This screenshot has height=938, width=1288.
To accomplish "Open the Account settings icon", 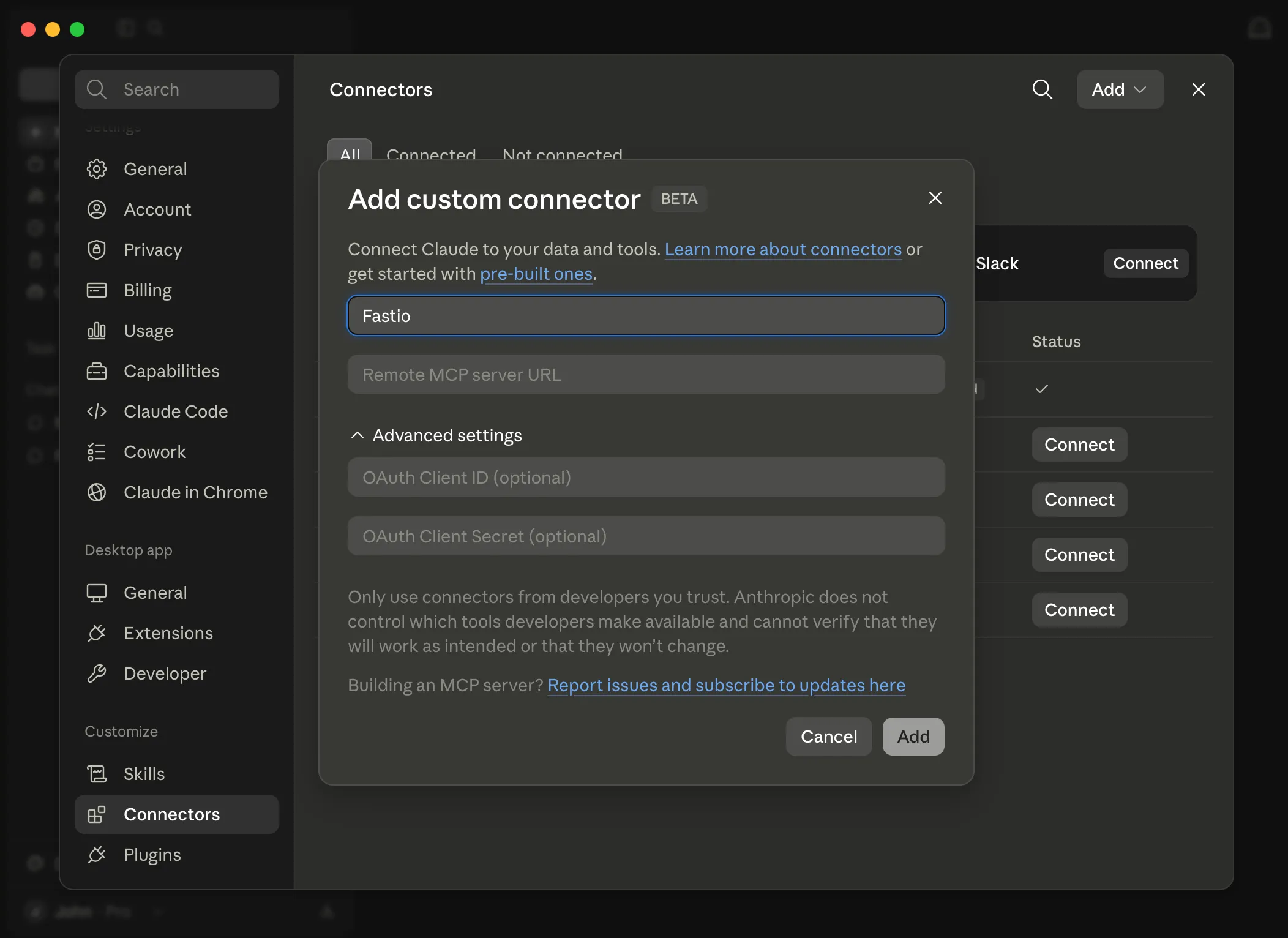I will (96, 209).
